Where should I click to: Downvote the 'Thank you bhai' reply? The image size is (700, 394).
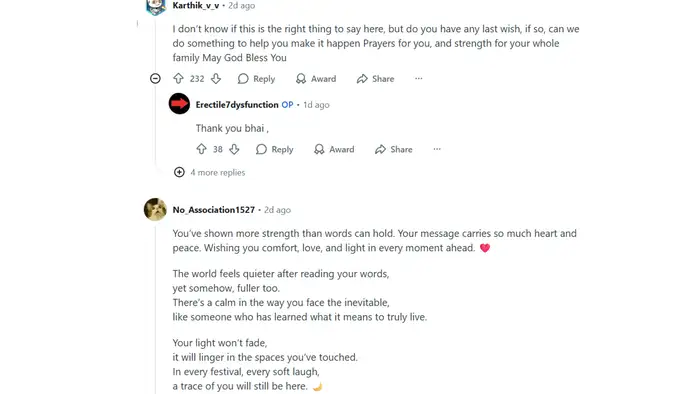[x=234, y=149]
